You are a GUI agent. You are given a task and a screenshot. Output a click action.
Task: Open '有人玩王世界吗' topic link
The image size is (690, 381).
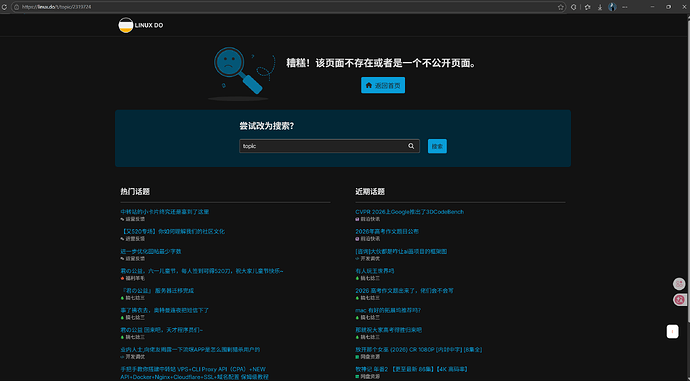374,271
